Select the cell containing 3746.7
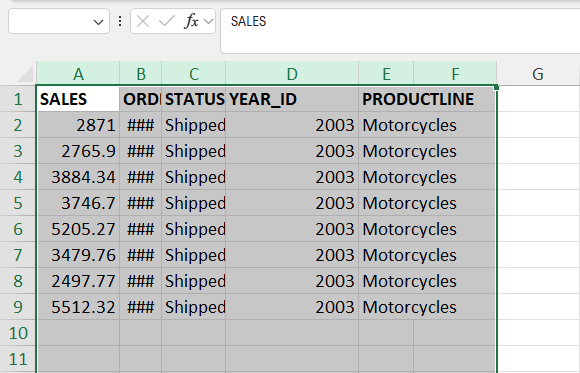 point(78,203)
